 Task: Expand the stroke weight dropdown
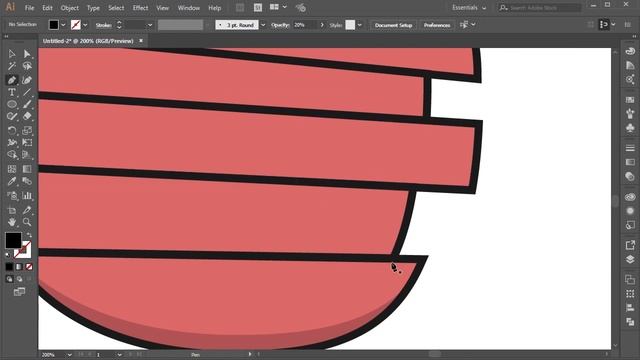click(150, 25)
